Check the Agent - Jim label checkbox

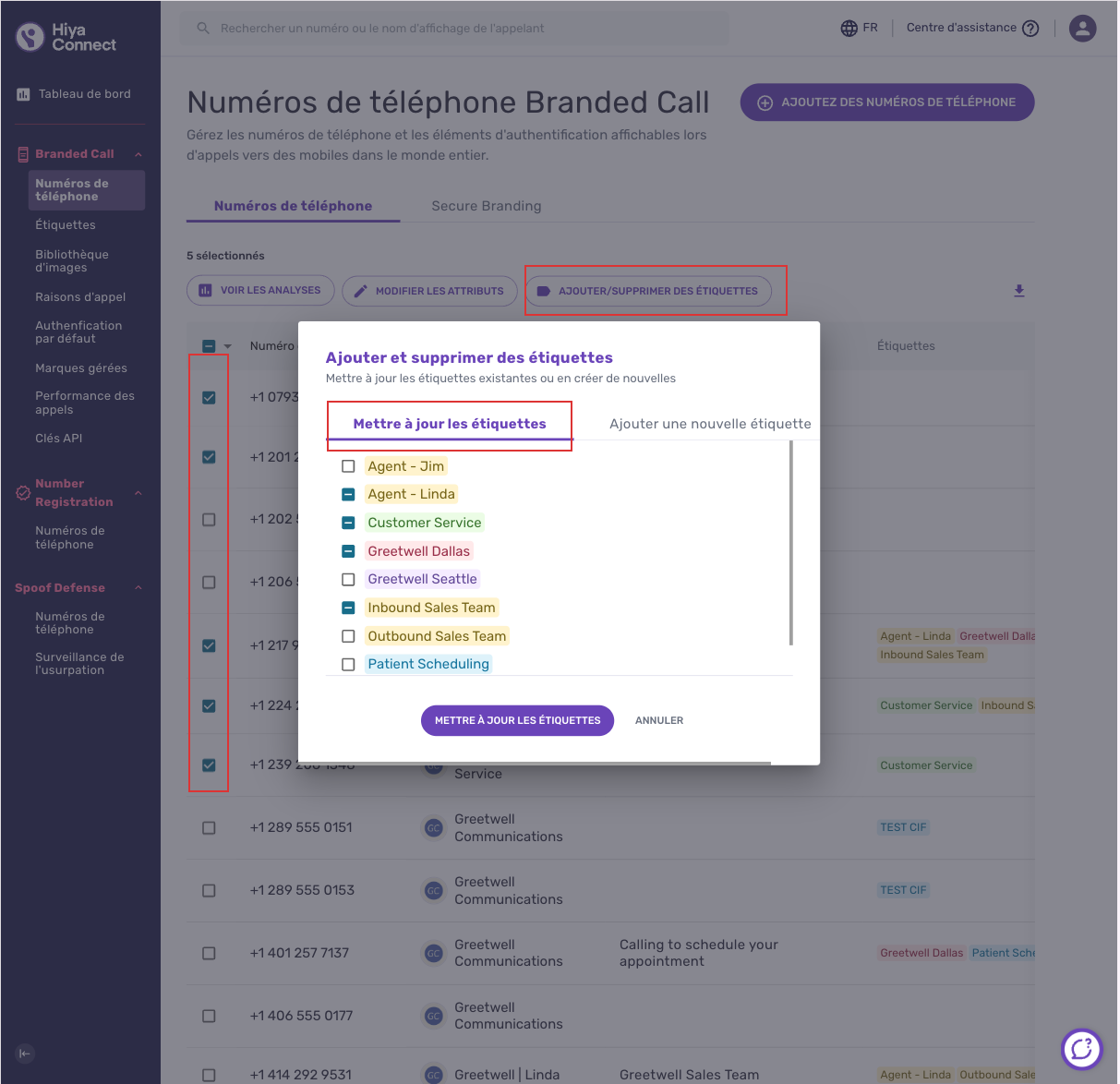tap(348, 466)
